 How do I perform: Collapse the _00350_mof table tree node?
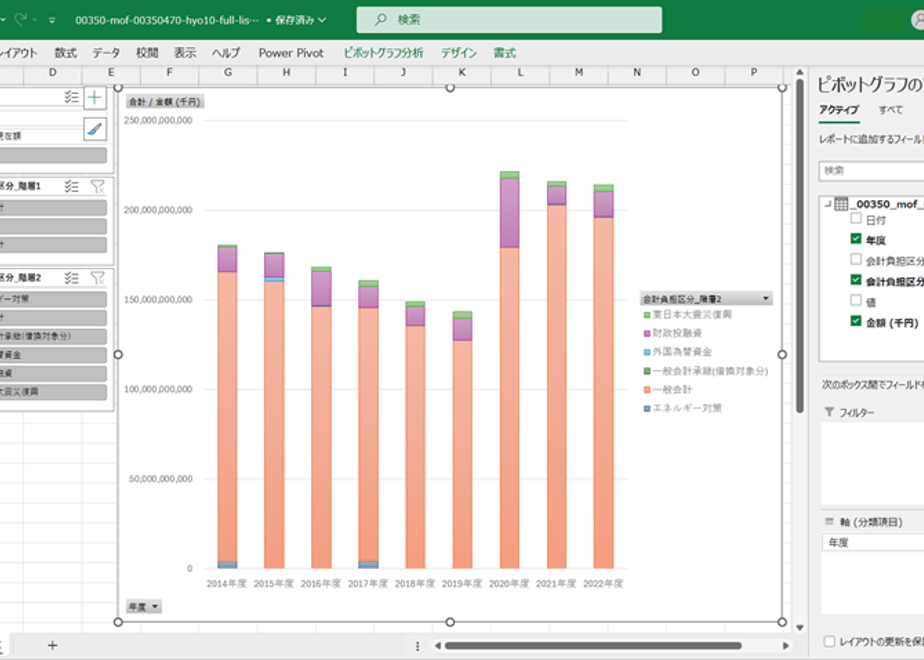click(827, 204)
